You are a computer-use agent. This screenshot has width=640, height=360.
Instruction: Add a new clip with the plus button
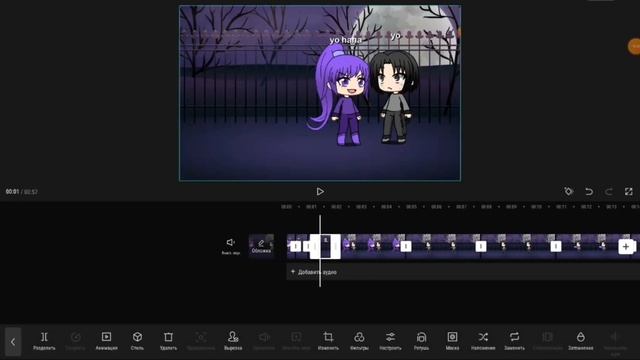[x=626, y=246]
